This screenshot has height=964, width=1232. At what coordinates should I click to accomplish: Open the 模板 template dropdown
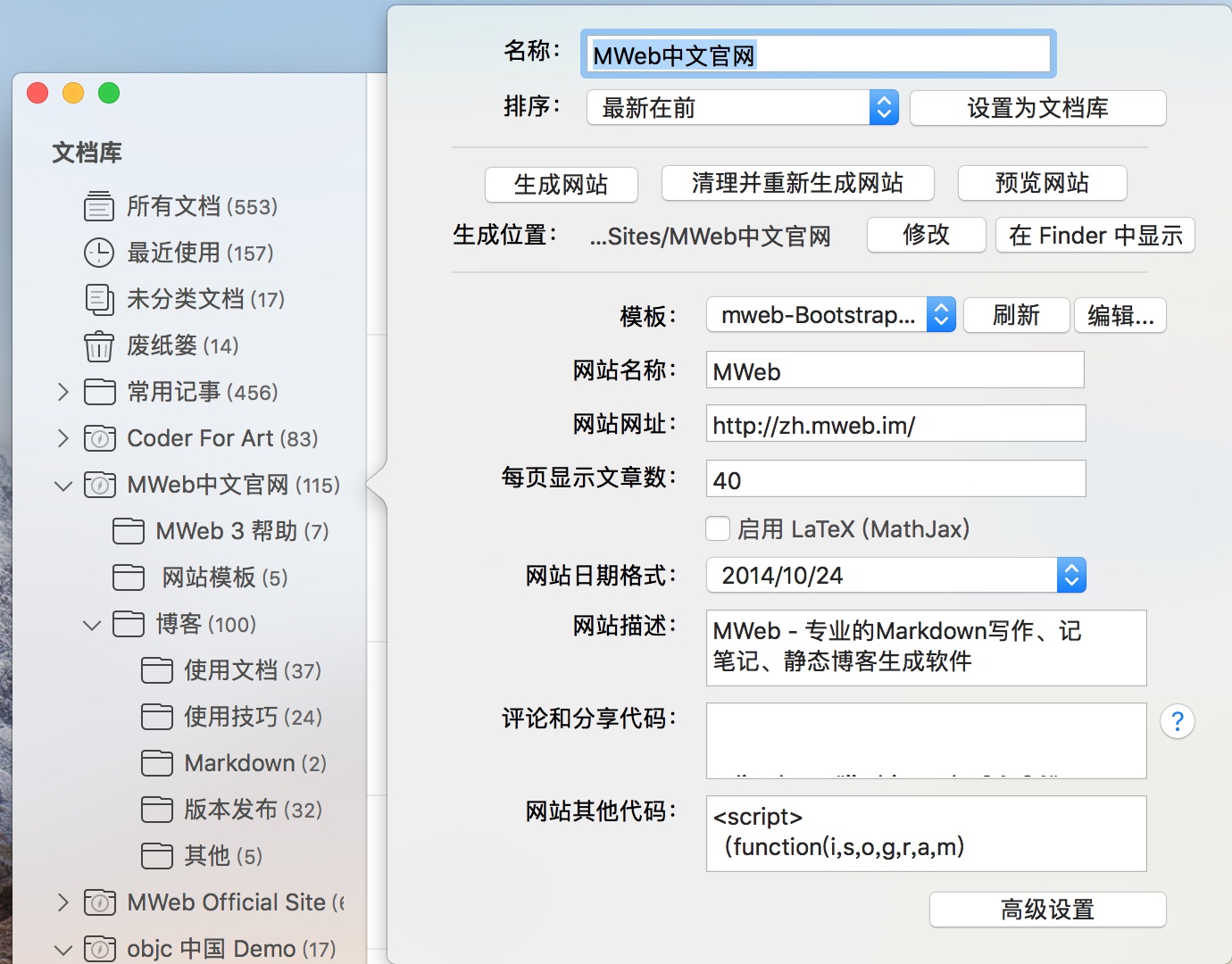(830, 315)
